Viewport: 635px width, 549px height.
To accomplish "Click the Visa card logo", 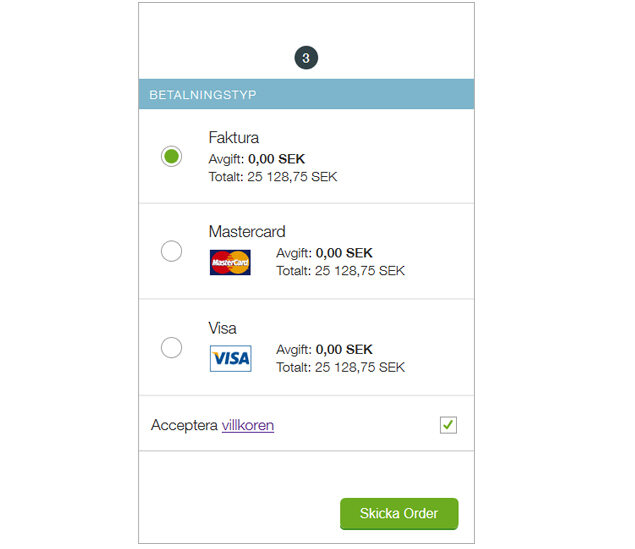I will coord(230,358).
